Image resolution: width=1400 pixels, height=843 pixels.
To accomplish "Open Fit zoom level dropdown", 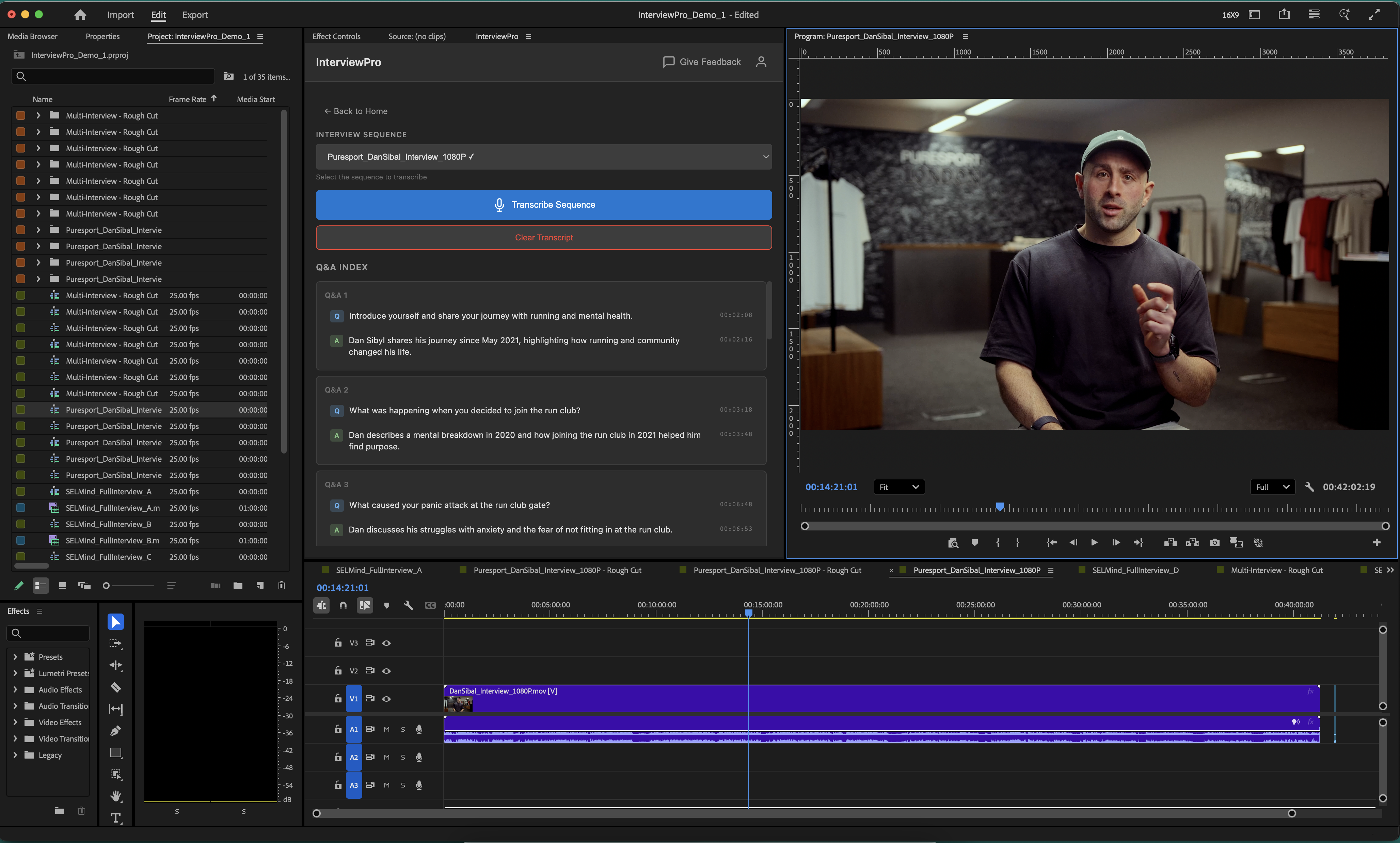I will point(899,487).
